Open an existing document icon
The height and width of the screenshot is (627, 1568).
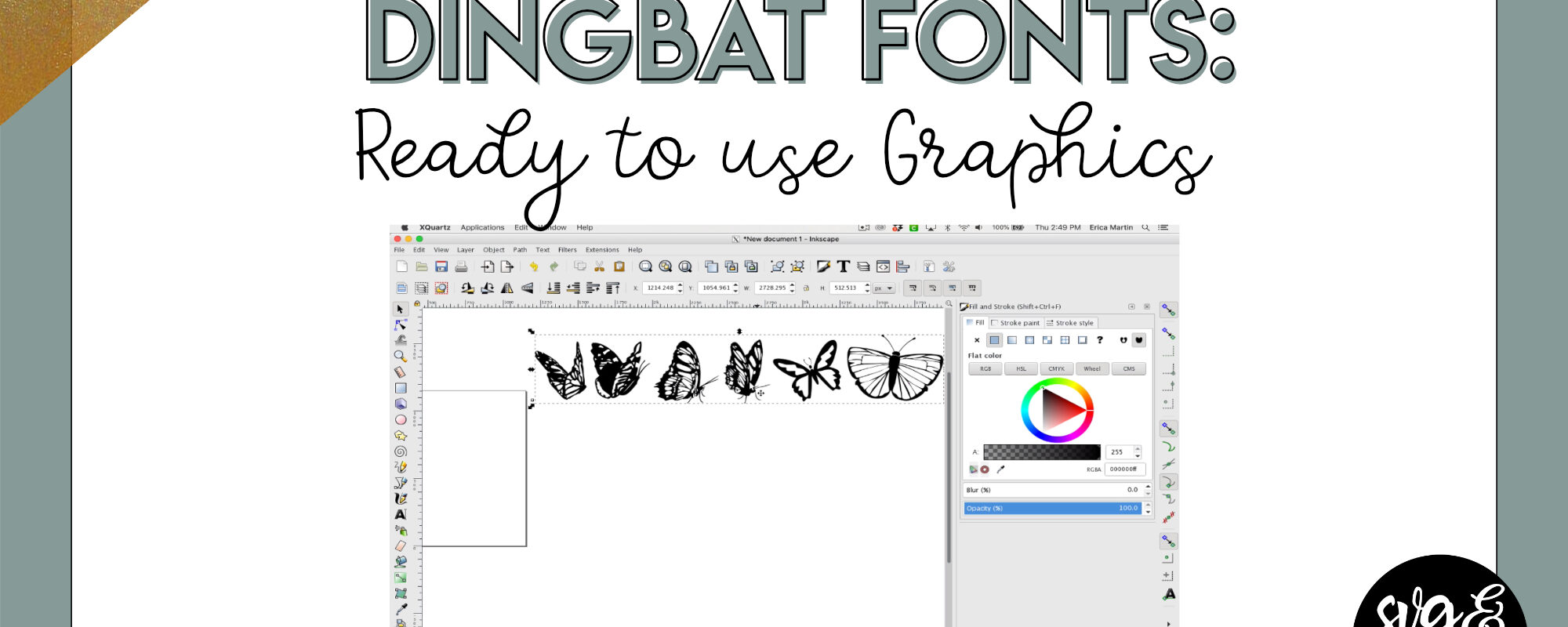(x=422, y=266)
